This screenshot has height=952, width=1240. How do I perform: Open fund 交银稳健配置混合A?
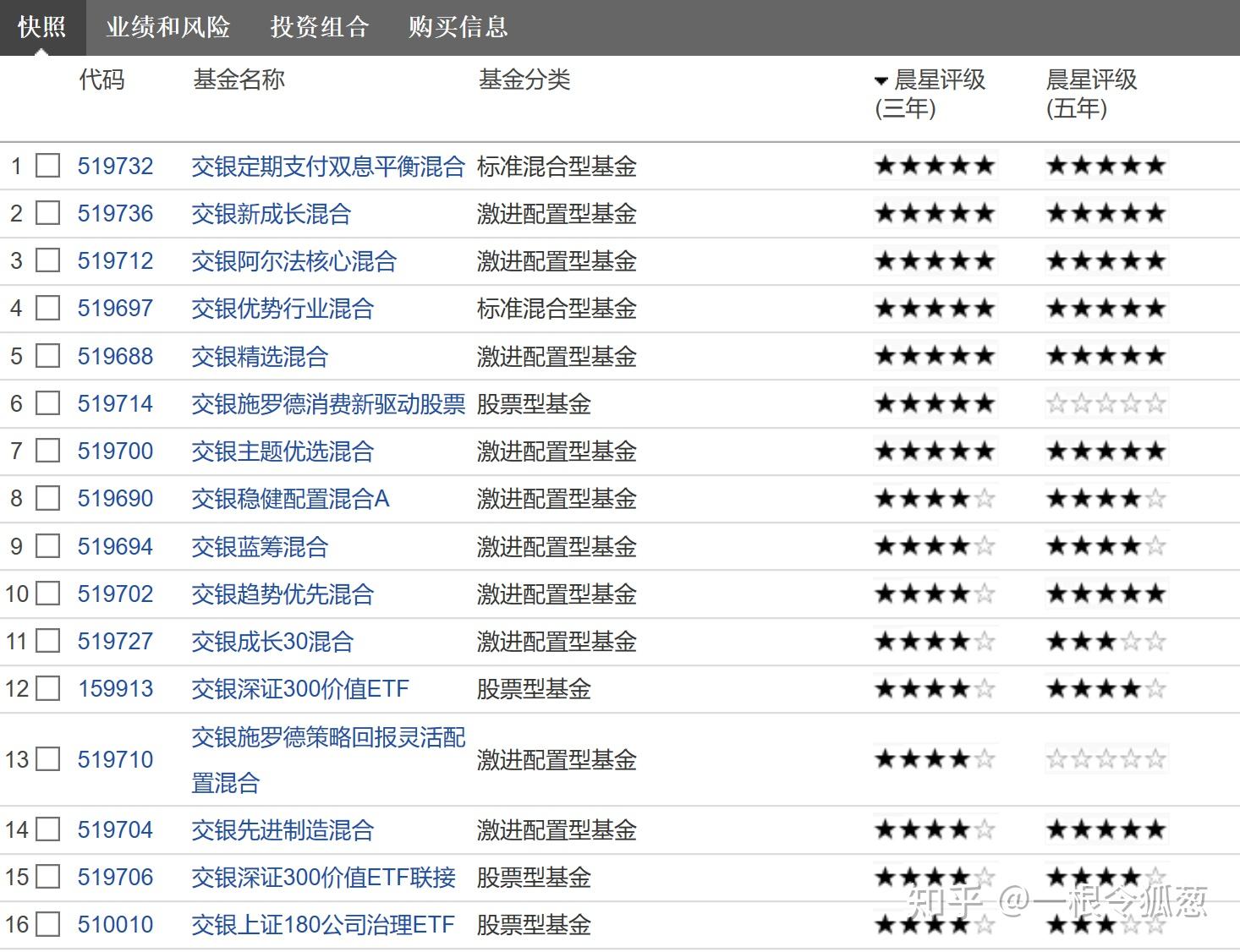[x=290, y=499]
